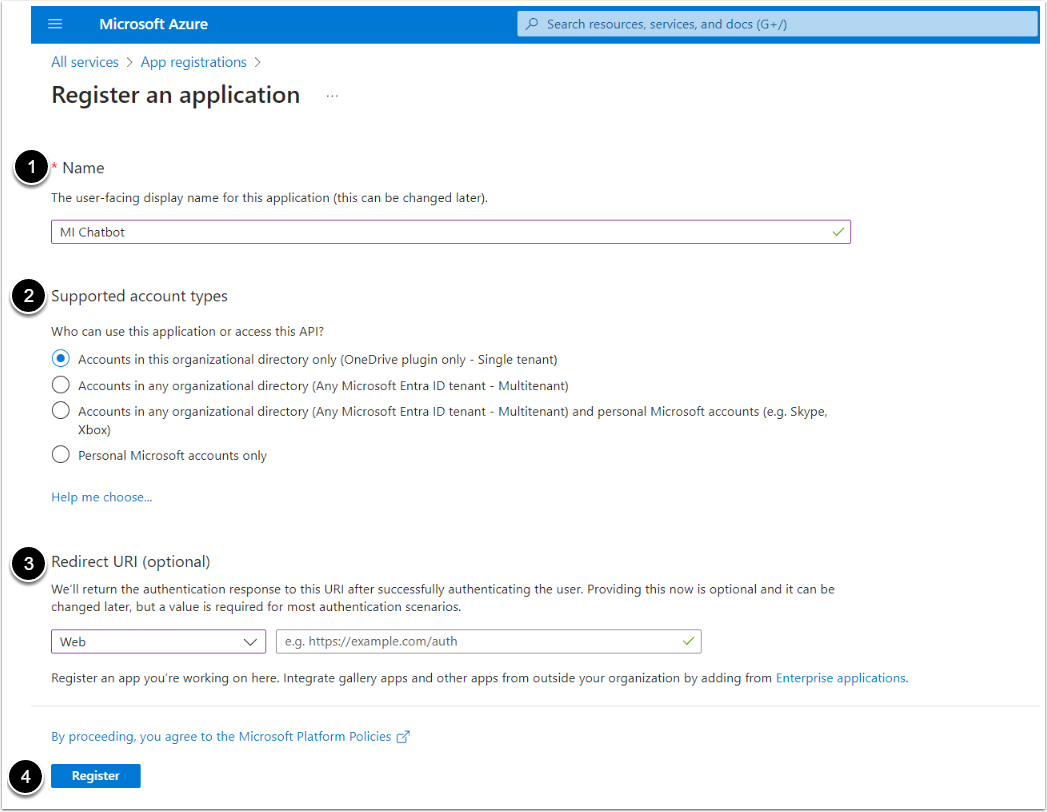Image resolution: width=1047 pixels, height=812 pixels.
Task: Click the application Name text field
Action: click(440, 232)
